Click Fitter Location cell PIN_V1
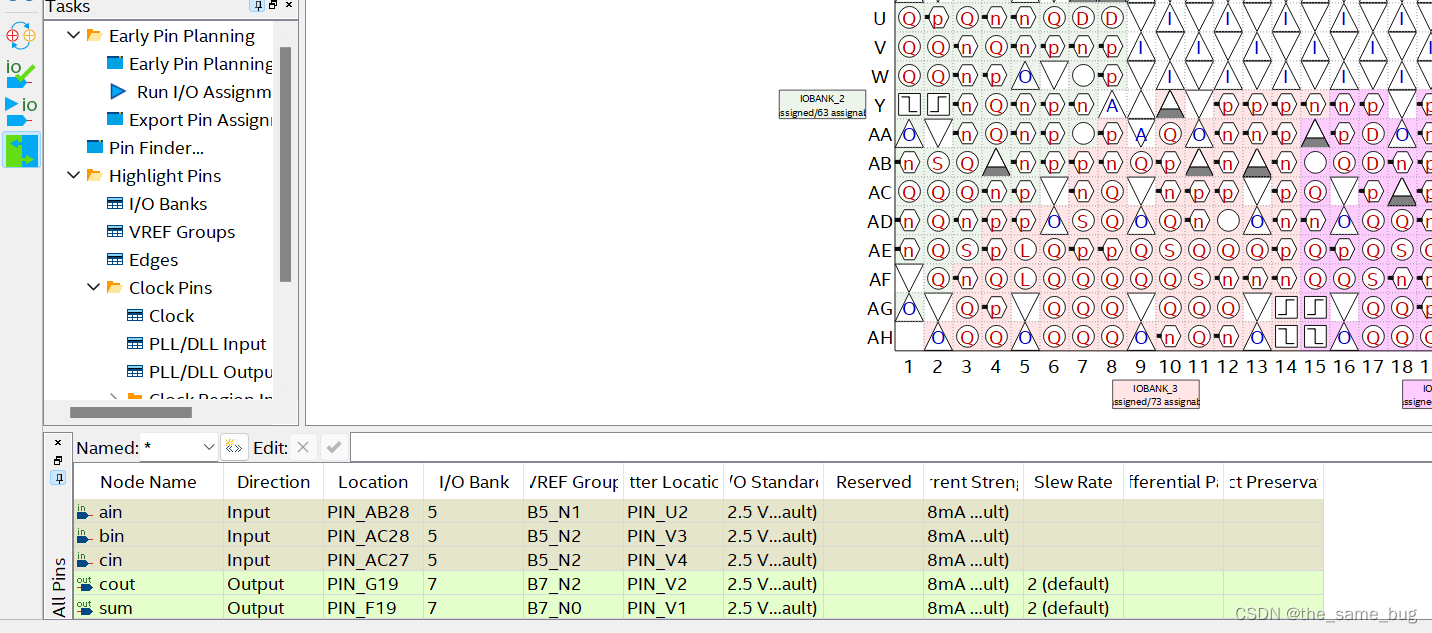1432x633 pixels. (x=673, y=607)
